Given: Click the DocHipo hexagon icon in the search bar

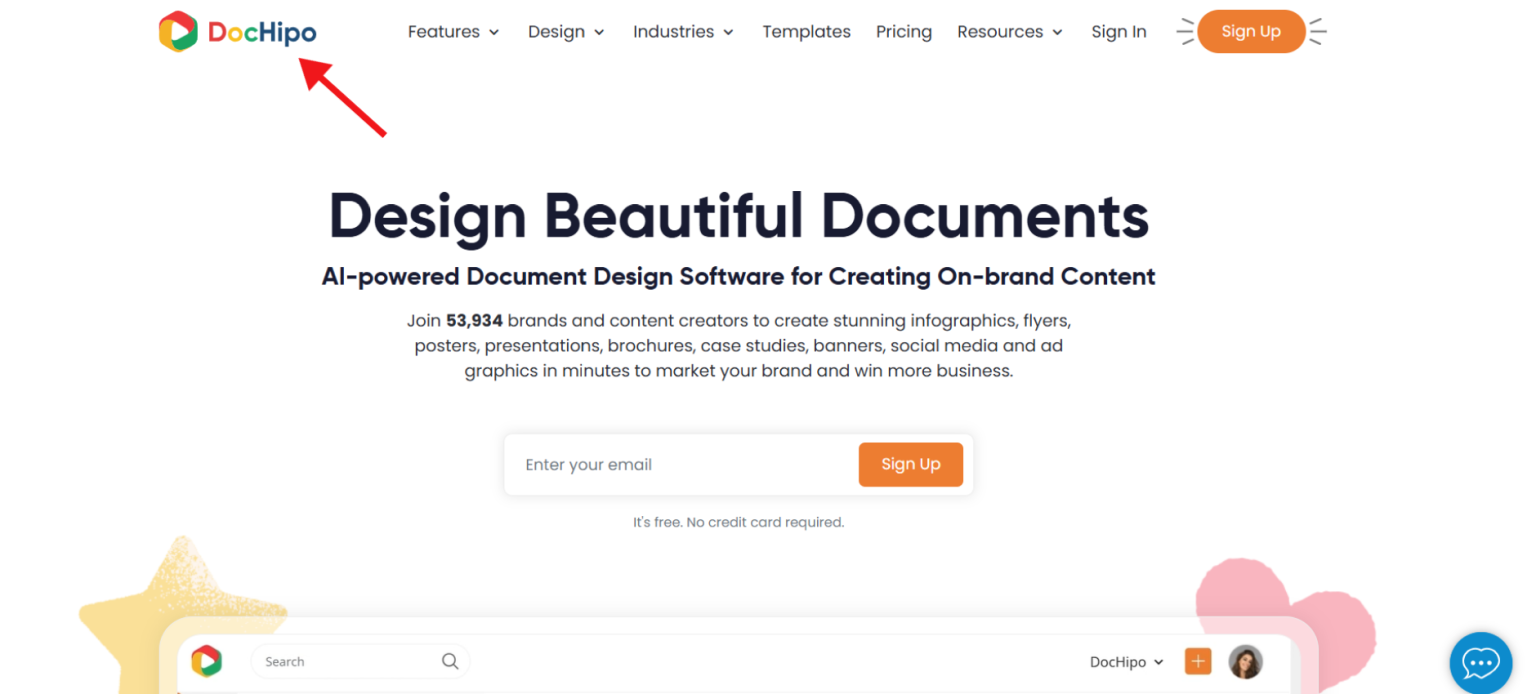Looking at the screenshot, I should pyautogui.click(x=206, y=661).
